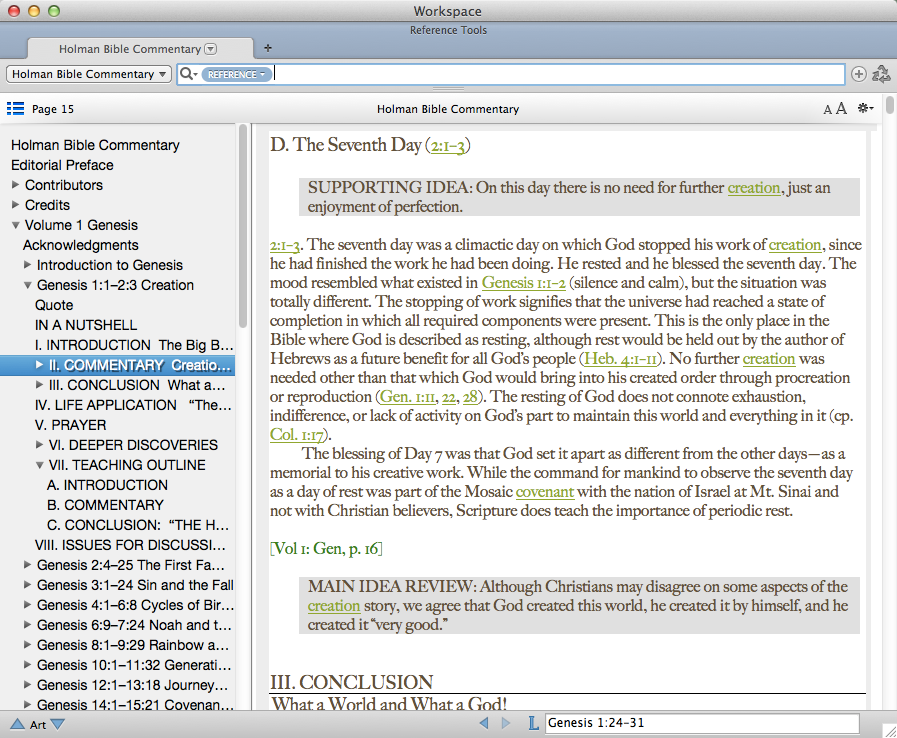
Task: Select V. PRAYER entry
Action: click(x=70, y=425)
